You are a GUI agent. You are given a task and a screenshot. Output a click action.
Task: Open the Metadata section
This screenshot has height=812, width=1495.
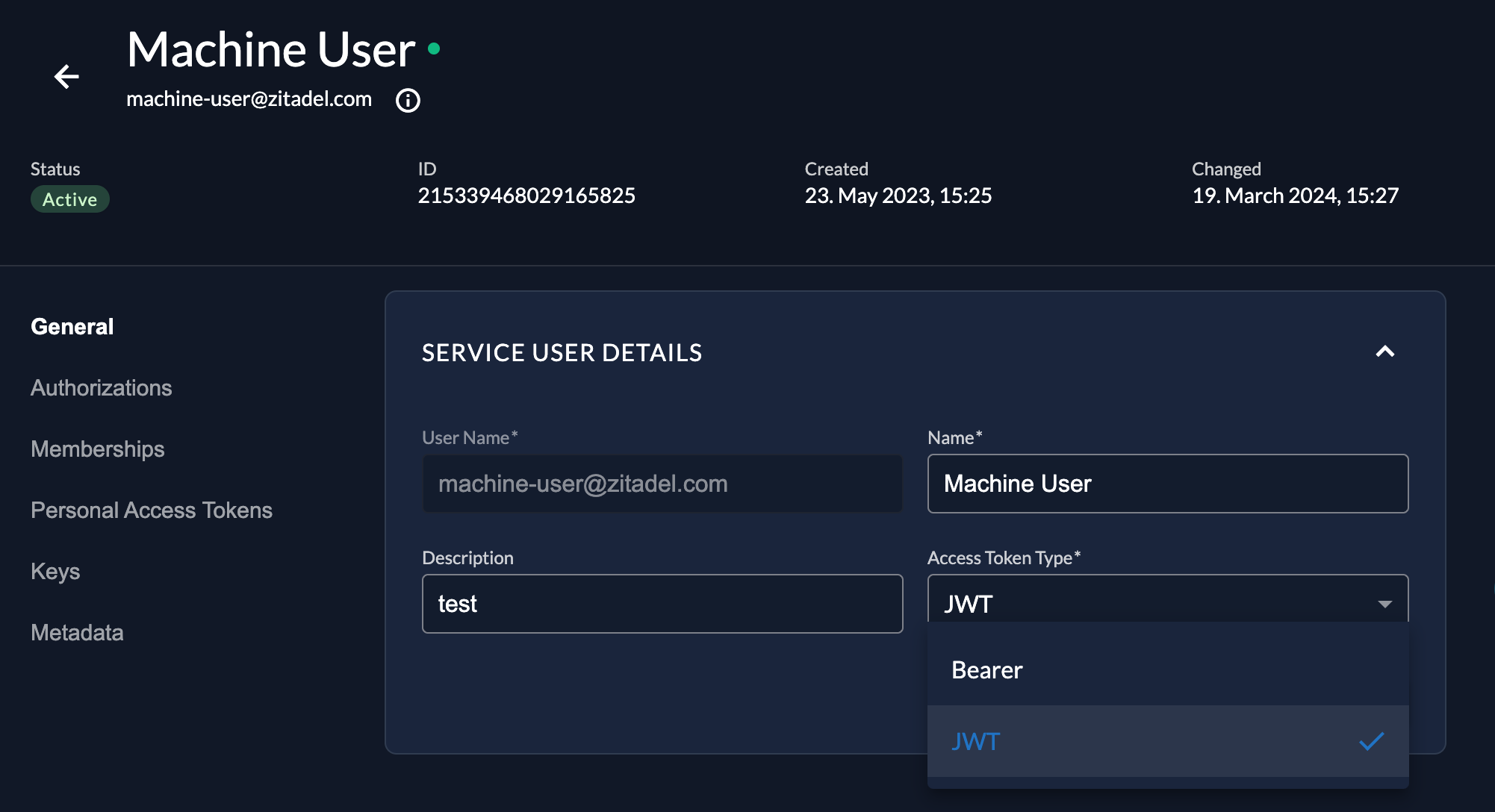[x=78, y=632]
